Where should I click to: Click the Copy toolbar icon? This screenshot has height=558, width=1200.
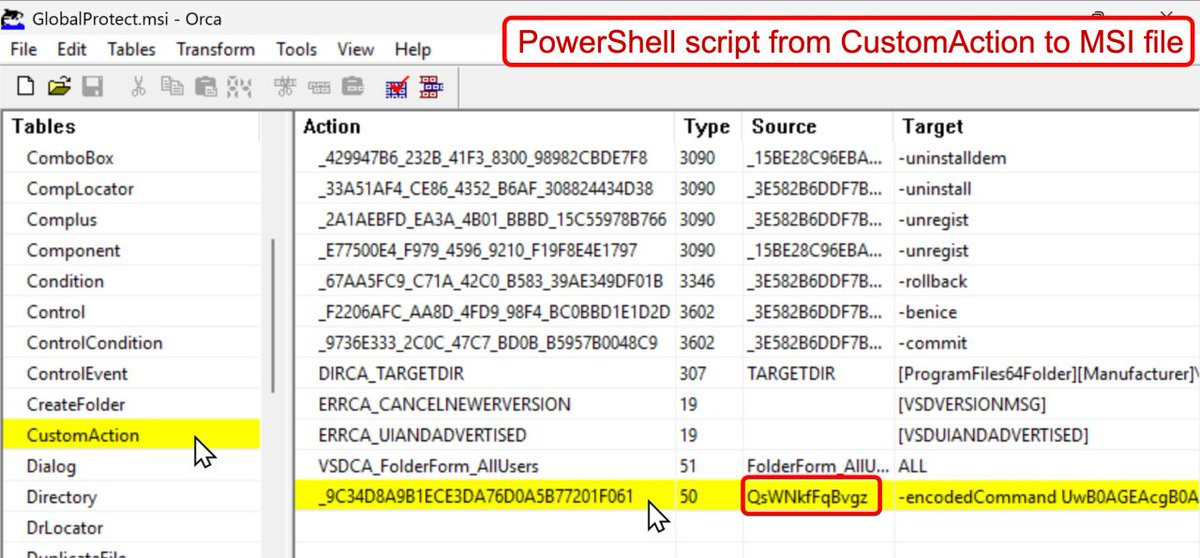point(173,88)
